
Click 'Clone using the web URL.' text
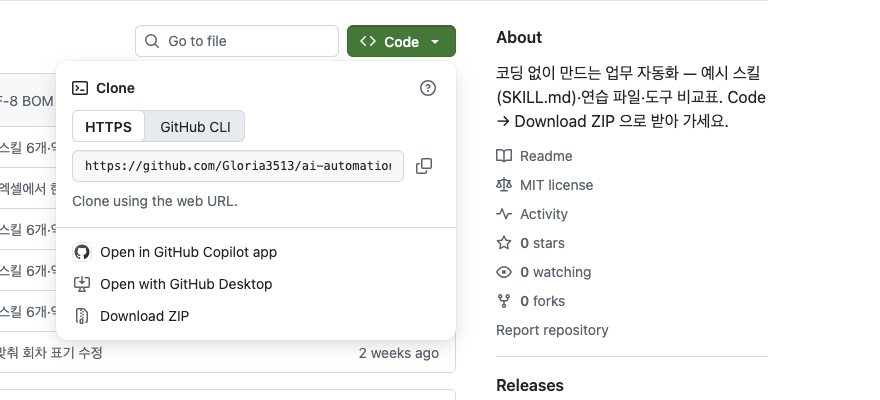coord(155,201)
